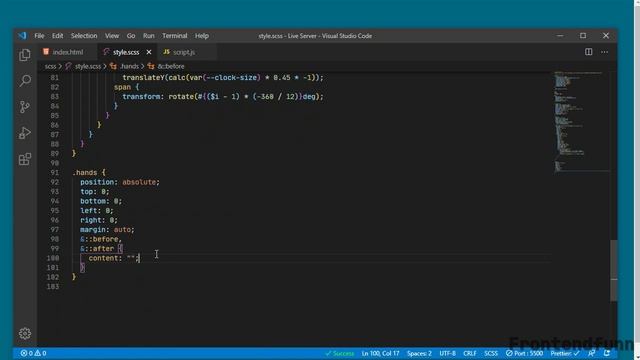Open the Manage gear in activity bar

coord(25,333)
